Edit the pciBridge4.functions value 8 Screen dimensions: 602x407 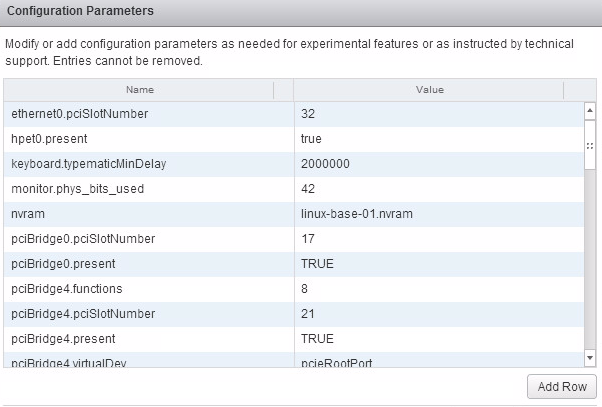click(304, 289)
